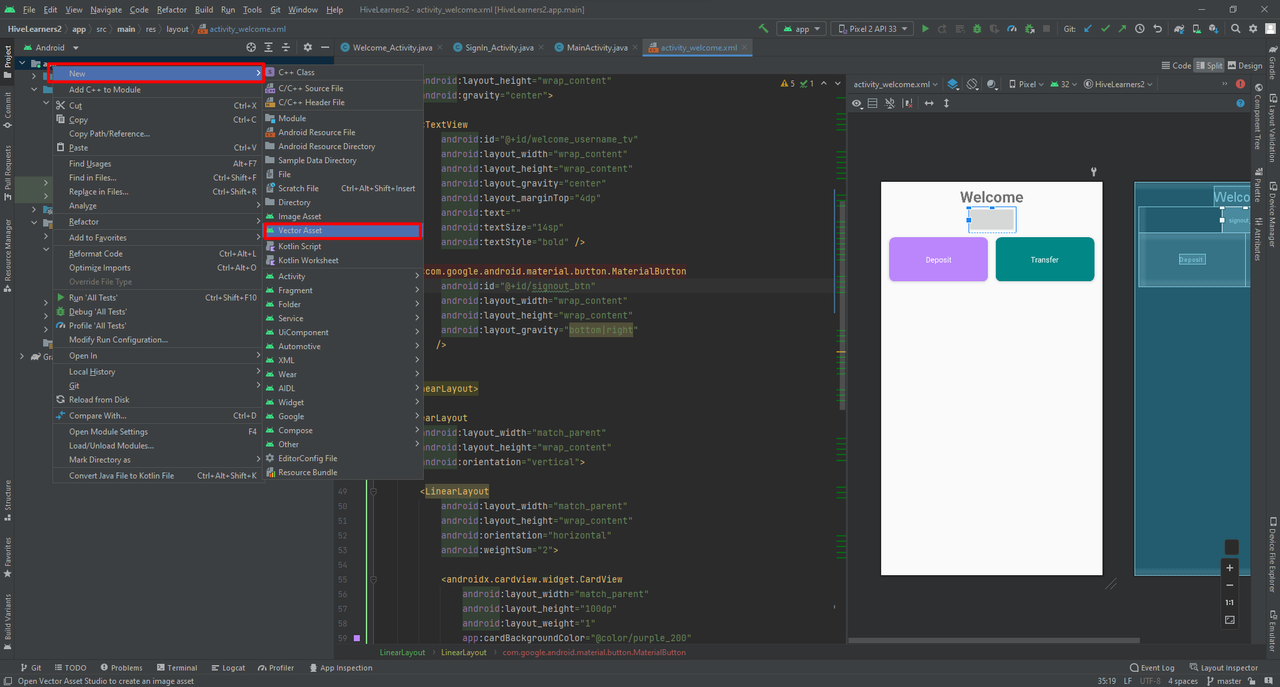Zoom out the design preview
This screenshot has width=1280, height=687.
click(x=1230, y=585)
